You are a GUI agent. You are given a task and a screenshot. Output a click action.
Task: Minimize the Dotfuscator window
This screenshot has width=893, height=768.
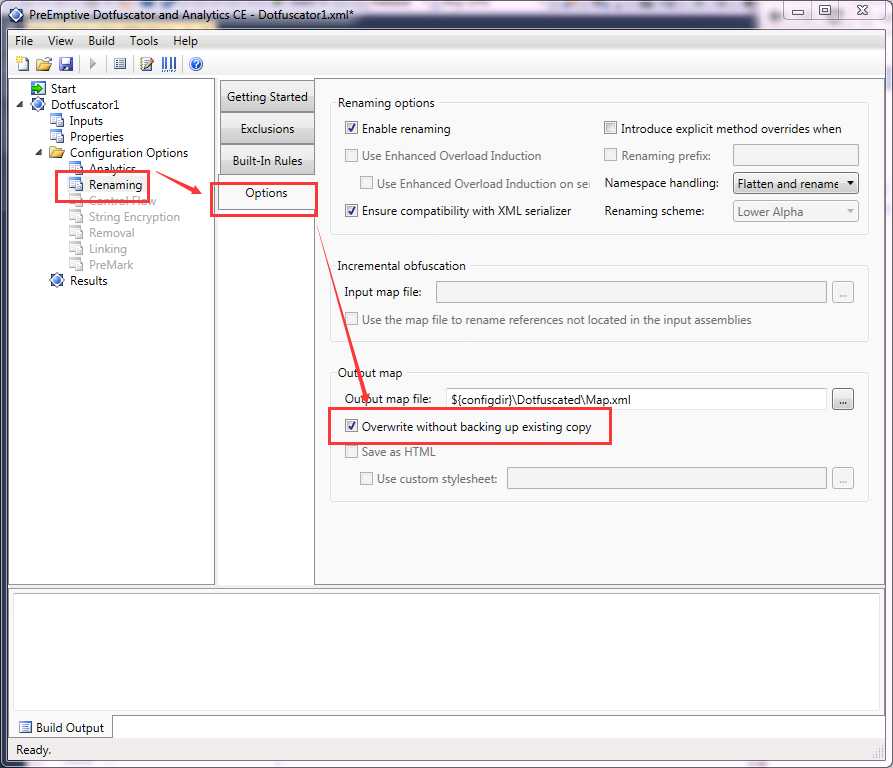[798, 10]
